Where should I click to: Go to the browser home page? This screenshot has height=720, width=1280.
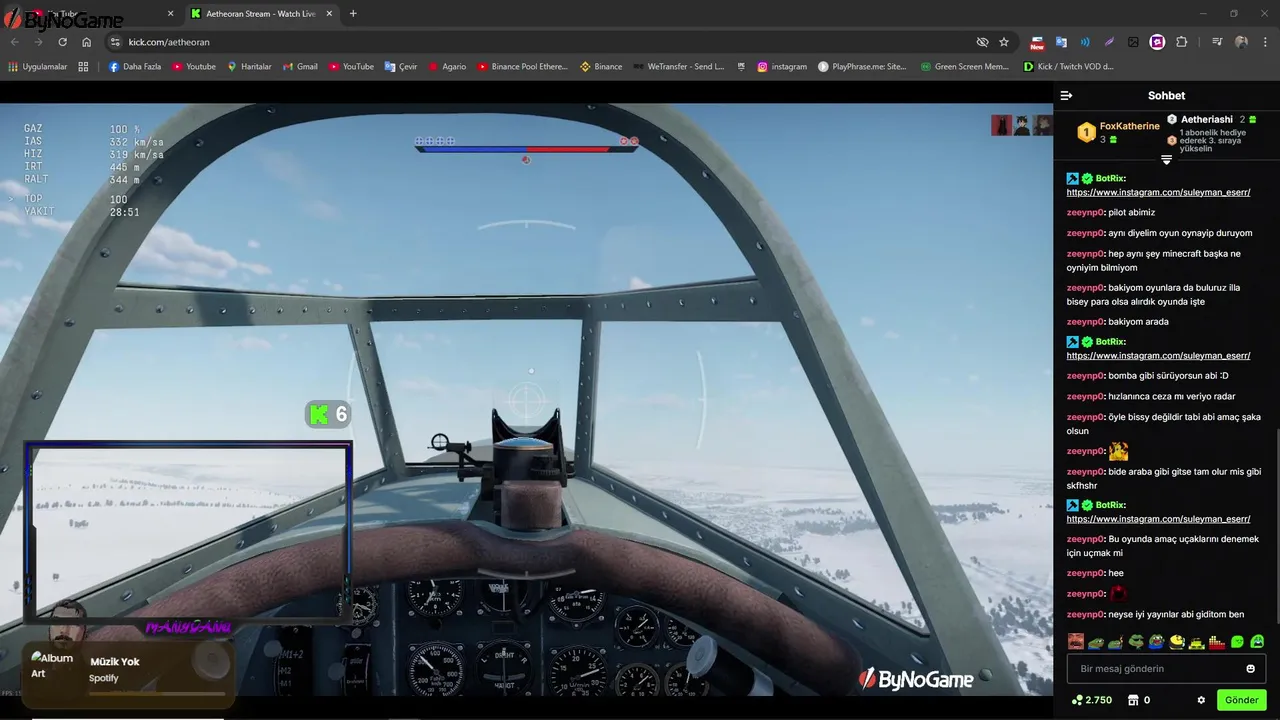(86, 42)
